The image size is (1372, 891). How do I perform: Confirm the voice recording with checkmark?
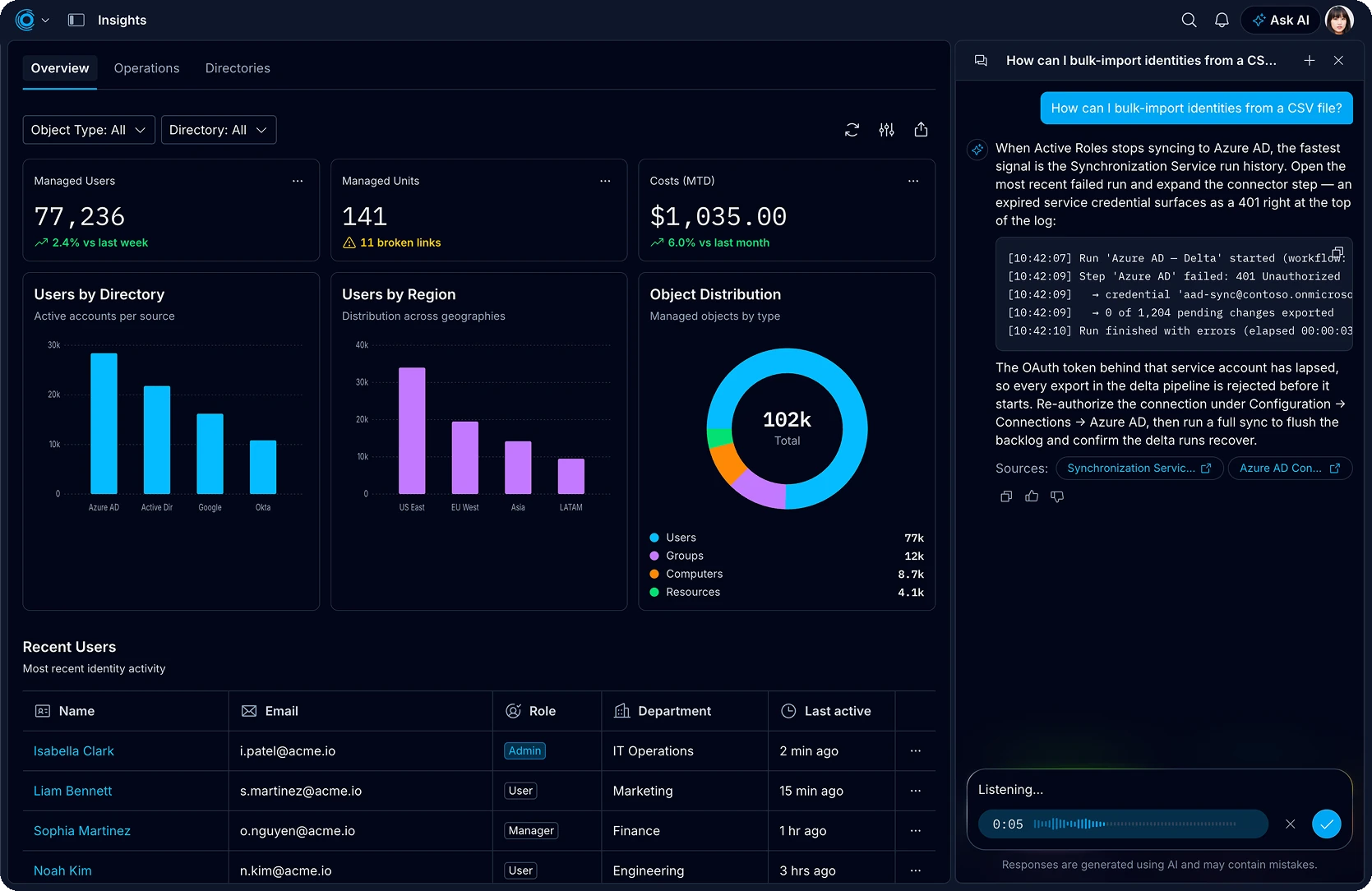point(1327,824)
